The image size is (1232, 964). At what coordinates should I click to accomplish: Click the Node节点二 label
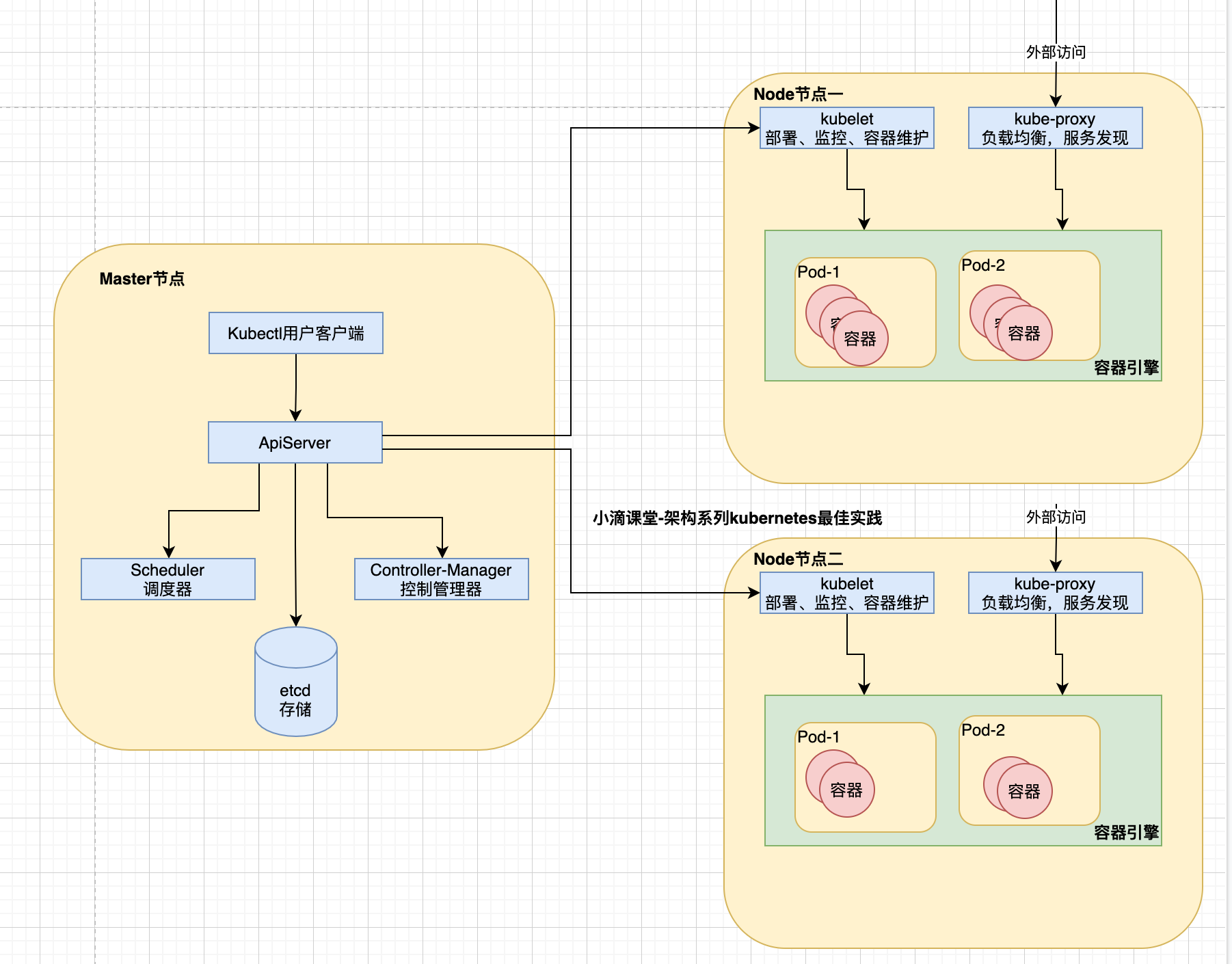798,558
